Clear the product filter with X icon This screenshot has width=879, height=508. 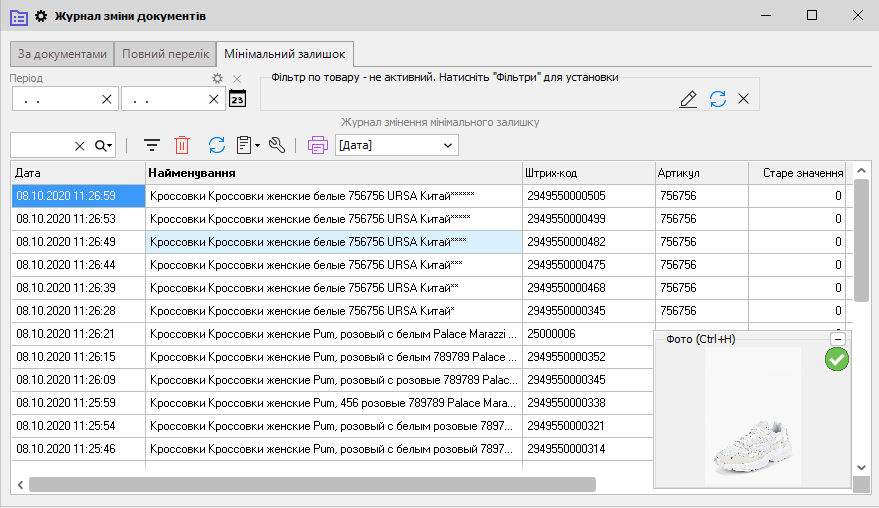743,98
